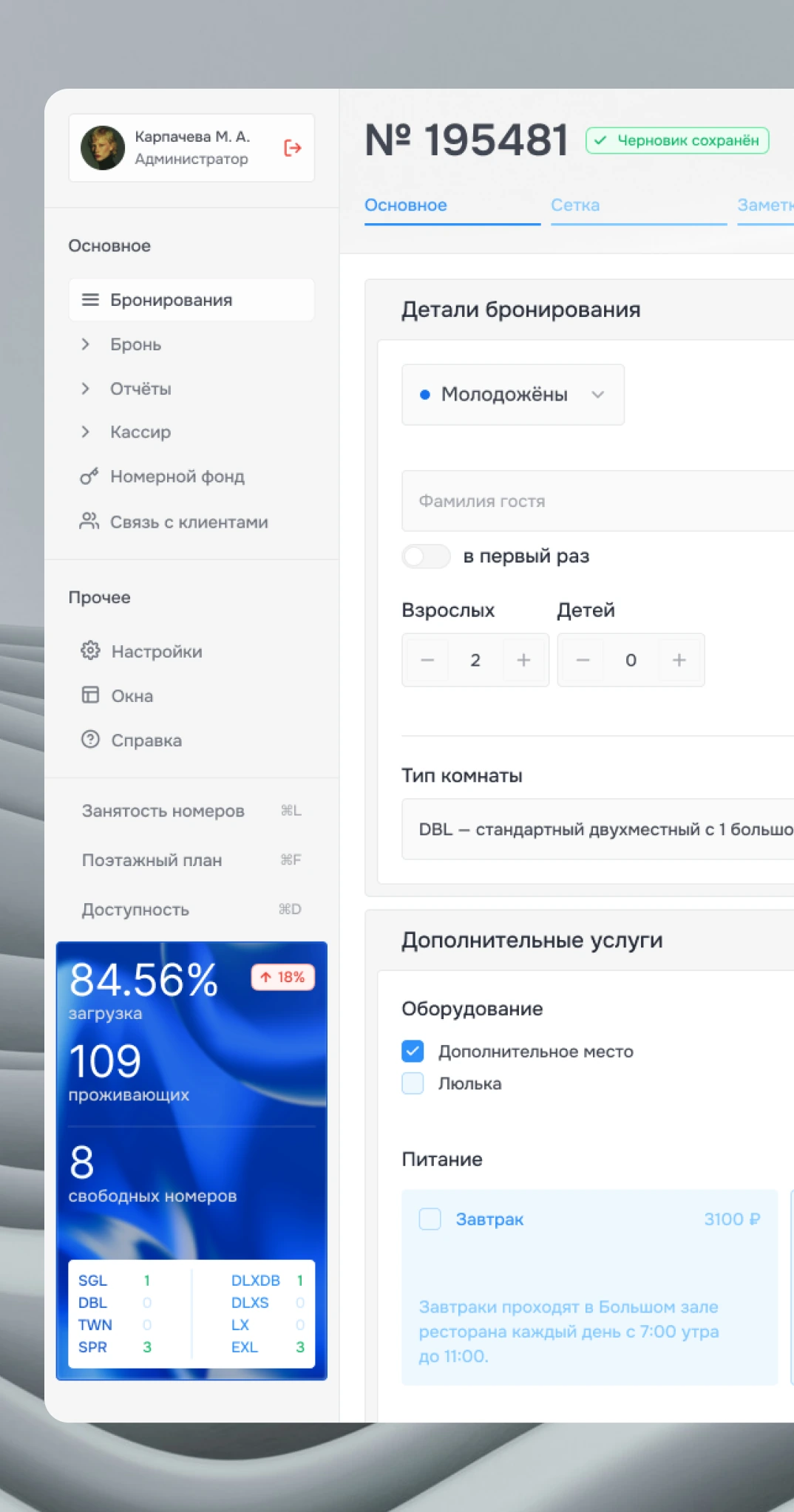This screenshot has height=1512, width=794.
Task: Click the hamburger icon beside Бронирования
Action: (90, 300)
